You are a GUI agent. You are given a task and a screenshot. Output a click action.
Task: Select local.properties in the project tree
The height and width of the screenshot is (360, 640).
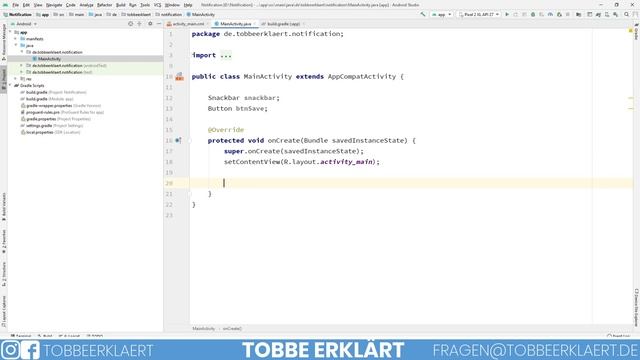(51, 132)
